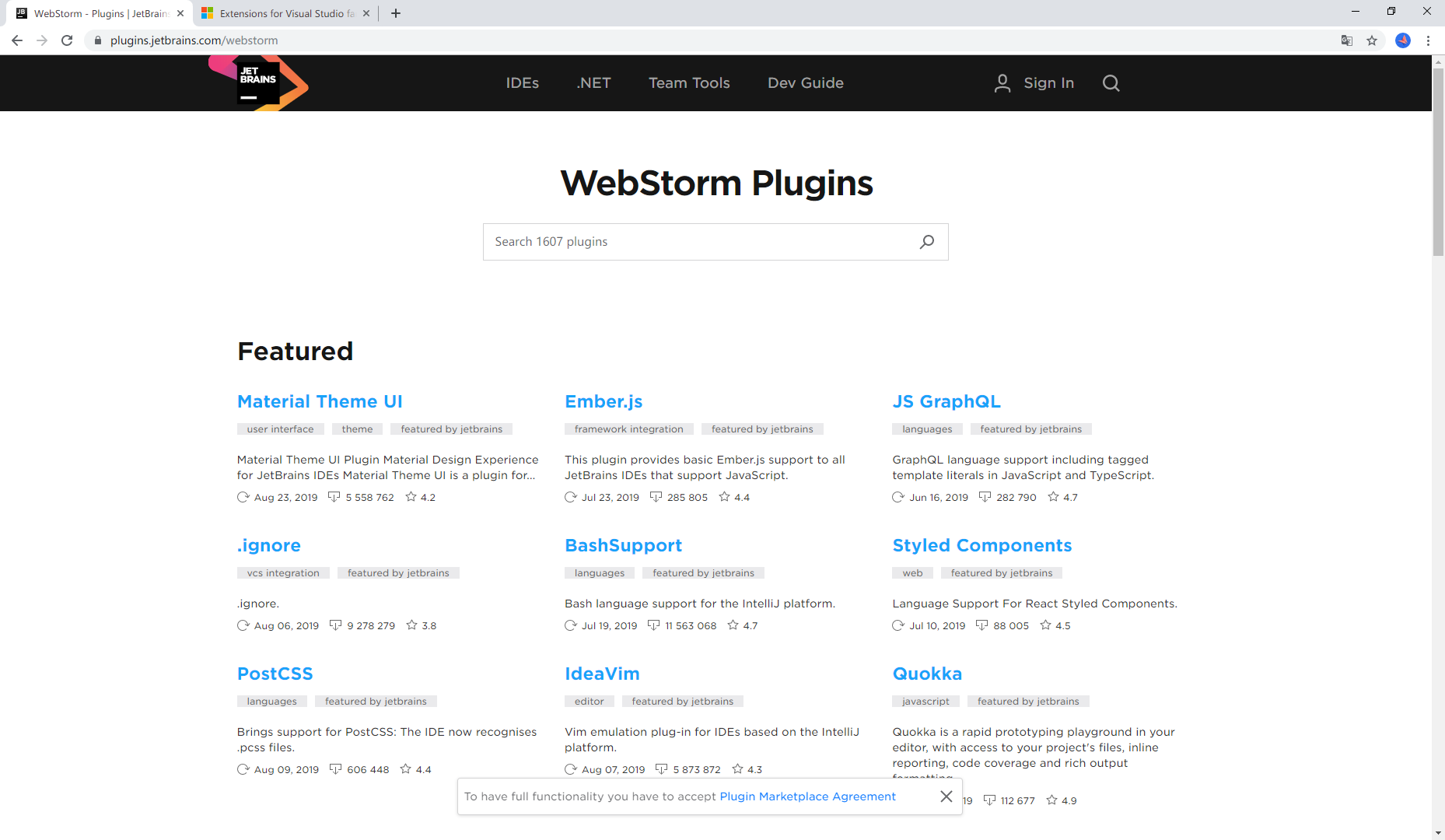The image size is (1445, 840).
Task: Go back with browser back arrow
Action: [x=17, y=40]
